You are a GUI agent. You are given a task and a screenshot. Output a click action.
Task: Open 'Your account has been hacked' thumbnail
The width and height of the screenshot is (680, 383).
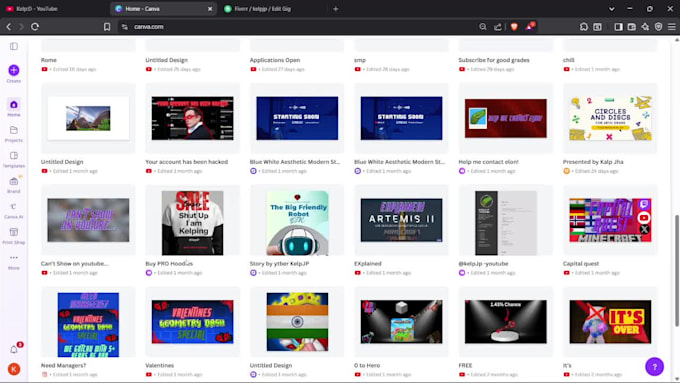tap(193, 118)
